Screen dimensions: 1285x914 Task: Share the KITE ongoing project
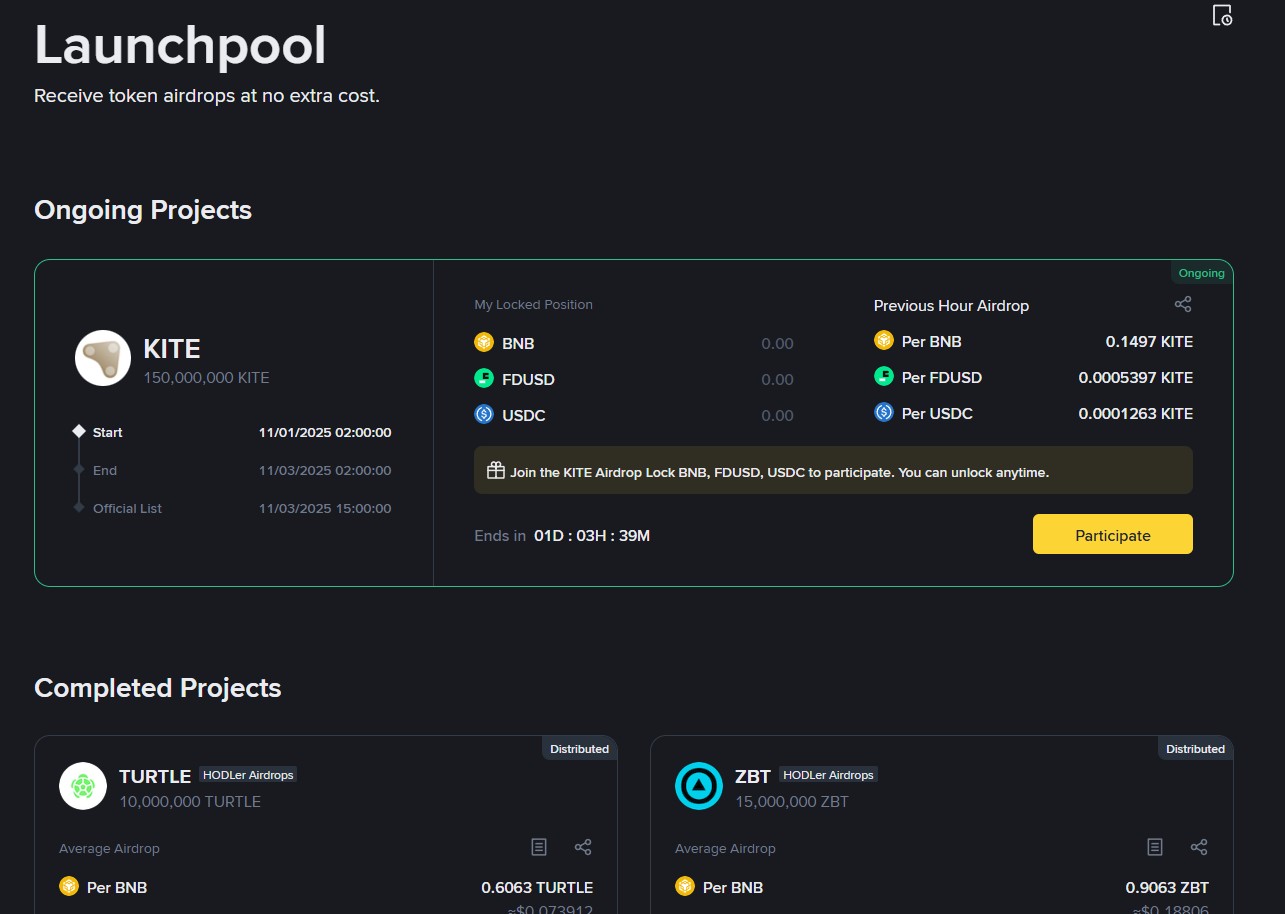tap(1183, 305)
